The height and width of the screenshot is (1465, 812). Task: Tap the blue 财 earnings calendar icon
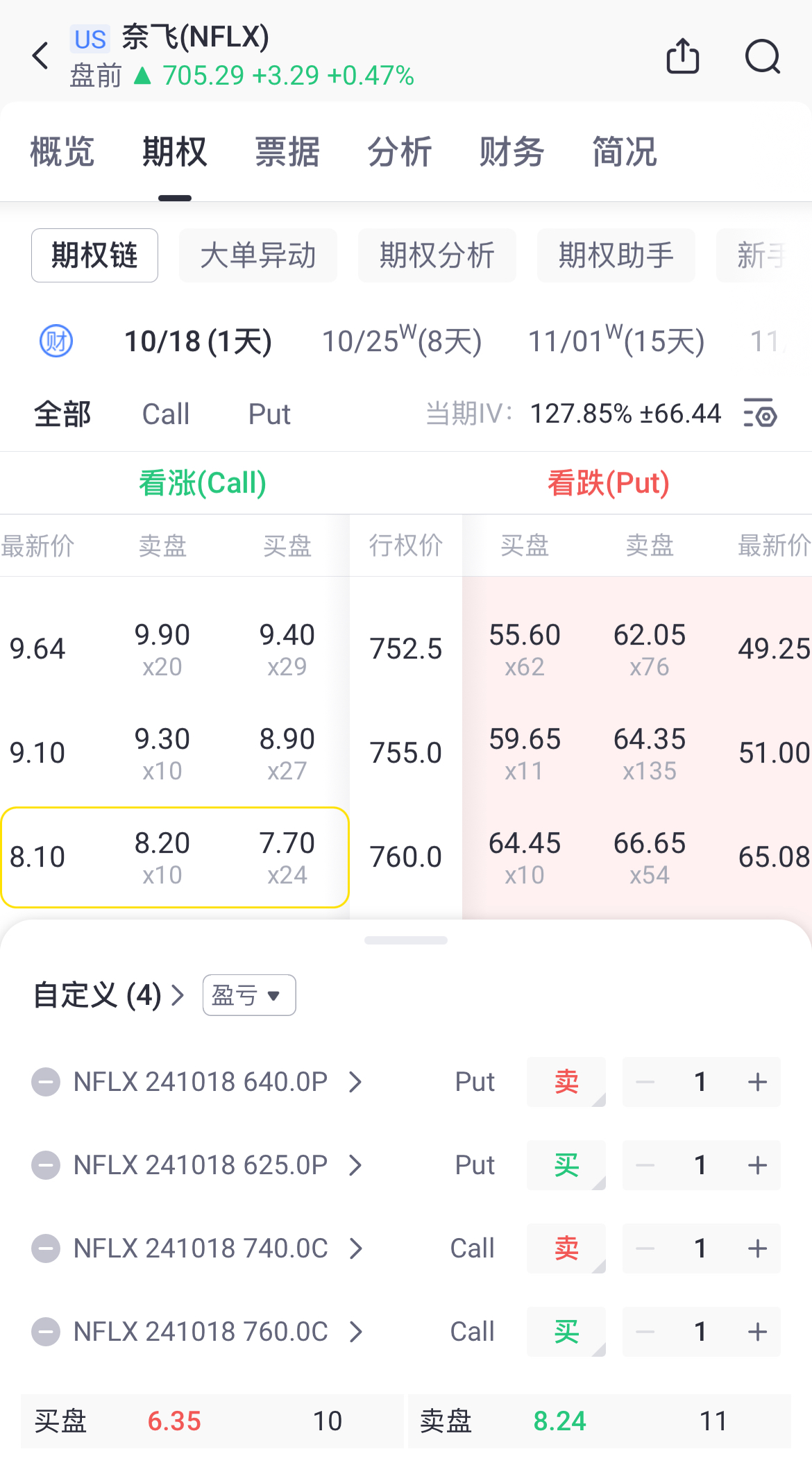56,341
